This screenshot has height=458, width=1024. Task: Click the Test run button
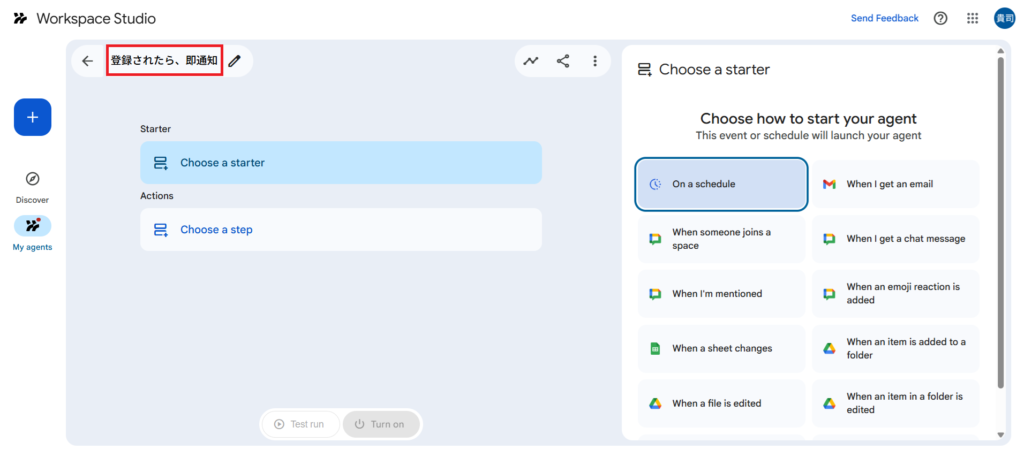click(300, 424)
